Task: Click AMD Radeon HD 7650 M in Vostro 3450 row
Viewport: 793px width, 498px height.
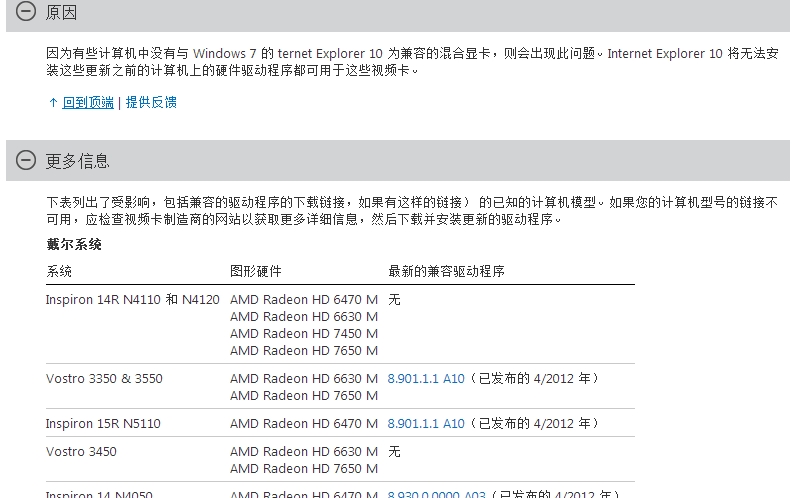Action: [304, 469]
